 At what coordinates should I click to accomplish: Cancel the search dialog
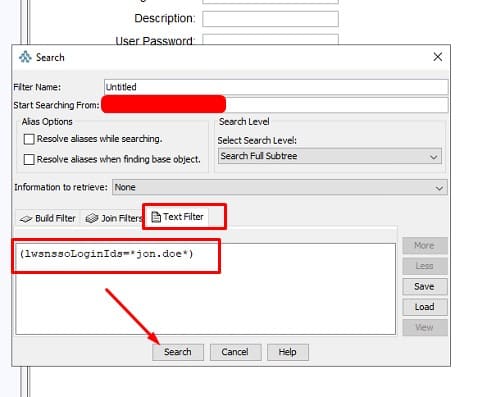coord(235,352)
